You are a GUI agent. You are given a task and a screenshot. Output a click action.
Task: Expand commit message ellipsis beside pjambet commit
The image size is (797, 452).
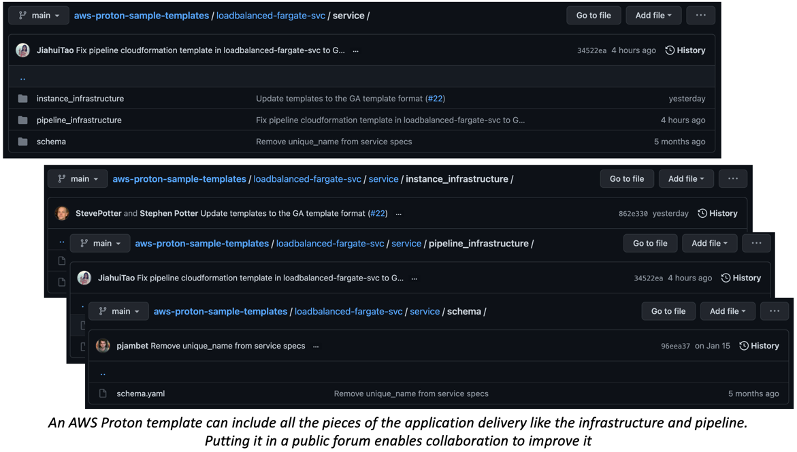316,346
